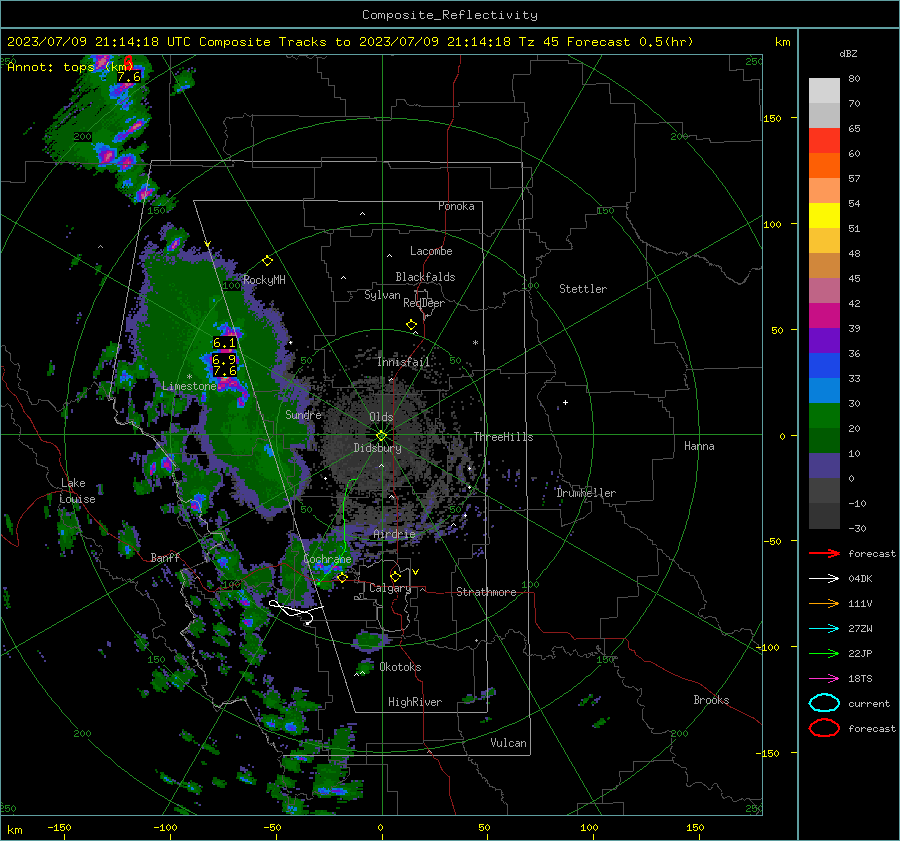Click the yellow radar-site marker at Olds/Didsbury
This screenshot has height=841, width=900.
(381, 436)
